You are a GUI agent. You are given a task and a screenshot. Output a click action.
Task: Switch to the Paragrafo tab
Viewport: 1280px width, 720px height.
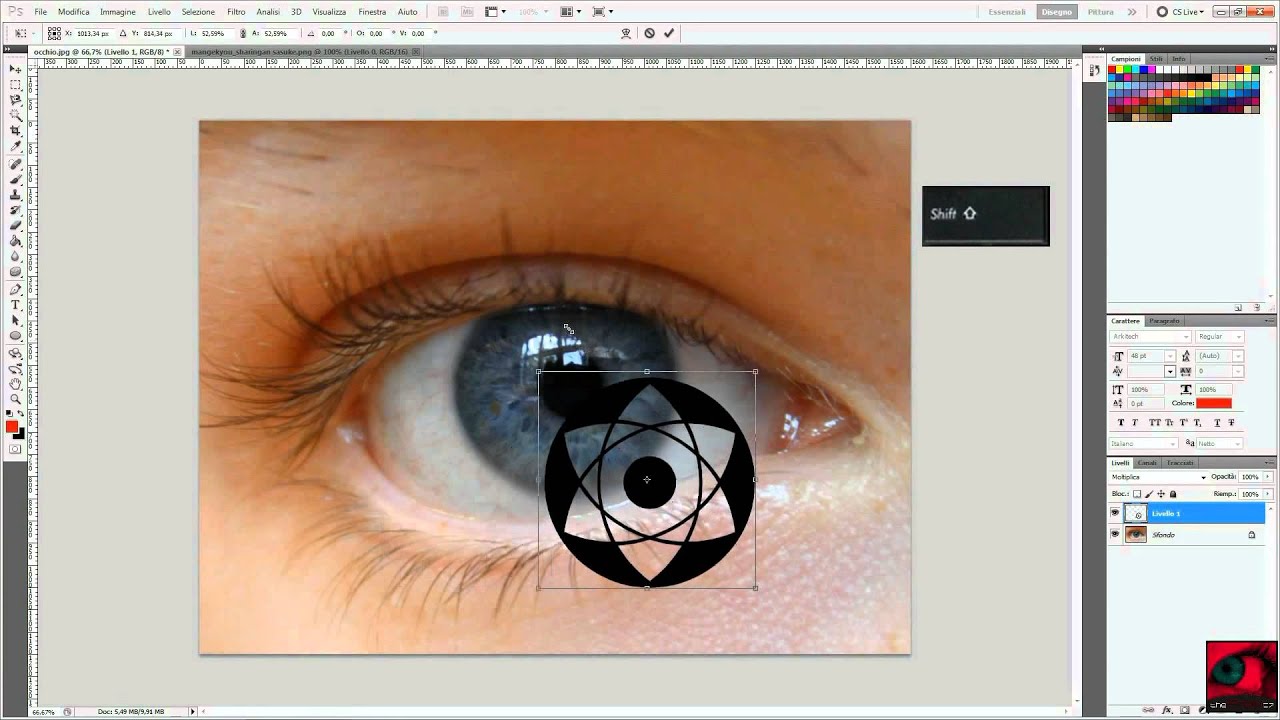click(x=1164, y=321)
